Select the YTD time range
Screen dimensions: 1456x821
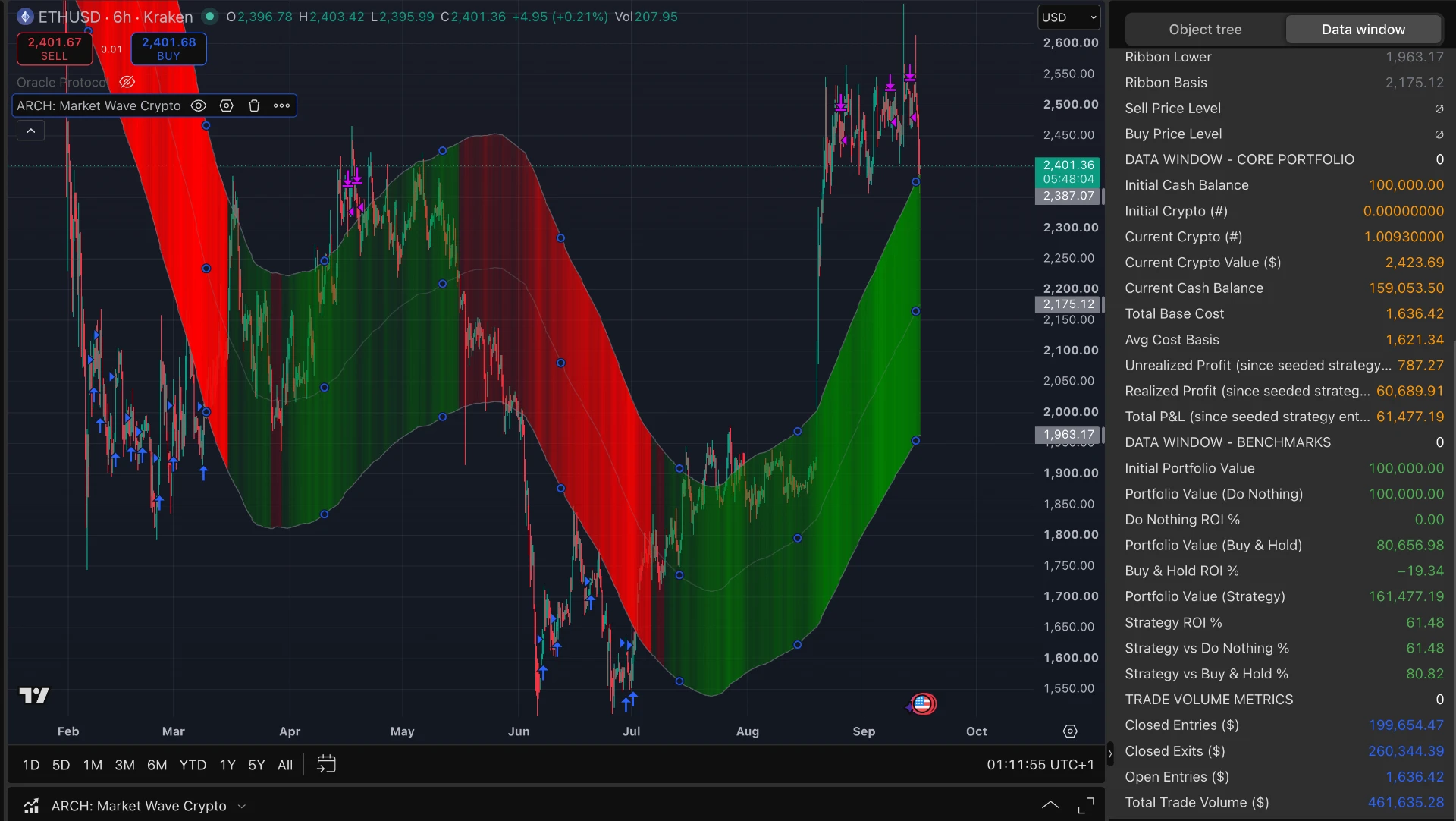click(x=193, y=765)
